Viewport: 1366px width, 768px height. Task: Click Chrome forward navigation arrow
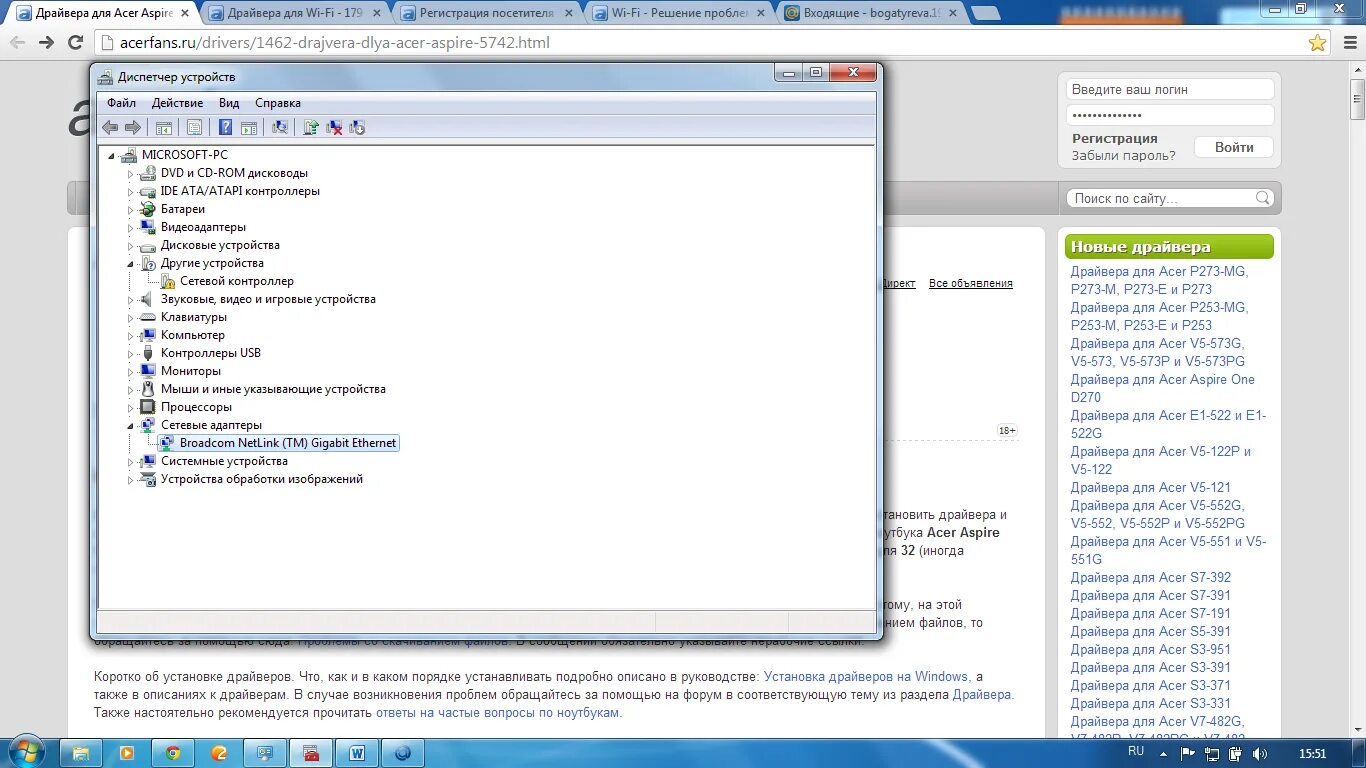point(46,43)
